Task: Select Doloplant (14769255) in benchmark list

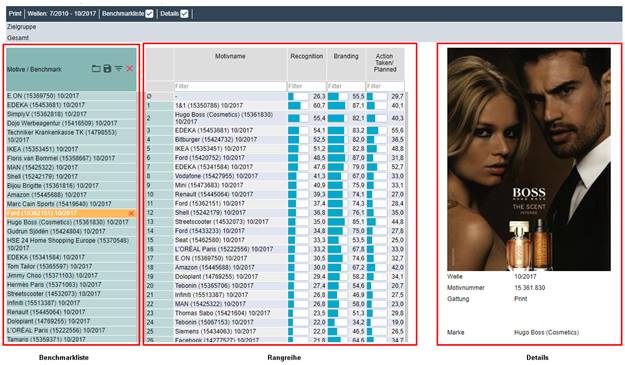Action: click(x=71, y=321)
